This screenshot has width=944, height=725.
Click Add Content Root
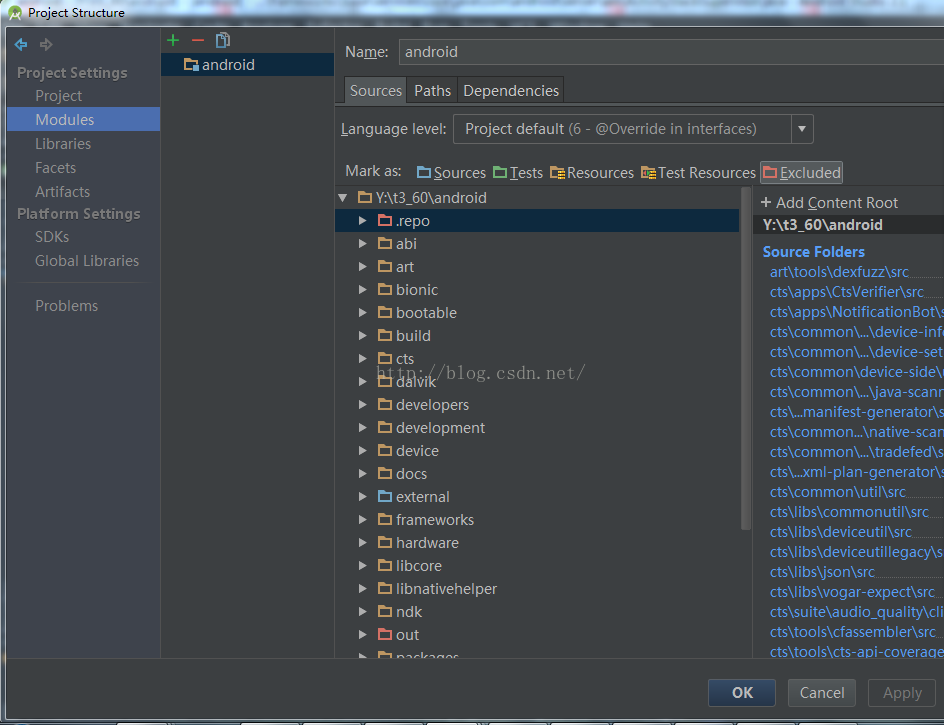click(829, 202)
